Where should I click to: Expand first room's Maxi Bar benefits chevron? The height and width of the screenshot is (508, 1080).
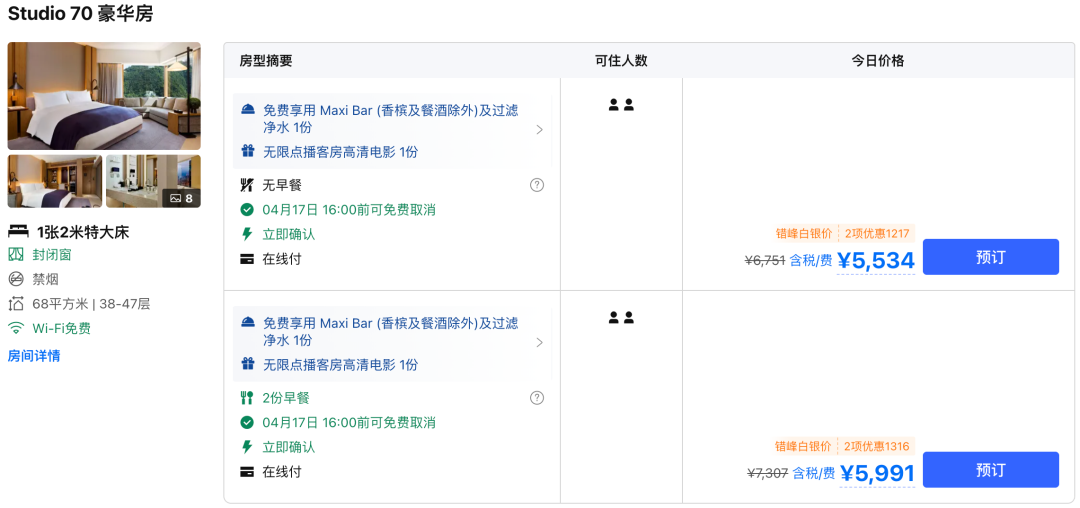[x=540, y=130]
